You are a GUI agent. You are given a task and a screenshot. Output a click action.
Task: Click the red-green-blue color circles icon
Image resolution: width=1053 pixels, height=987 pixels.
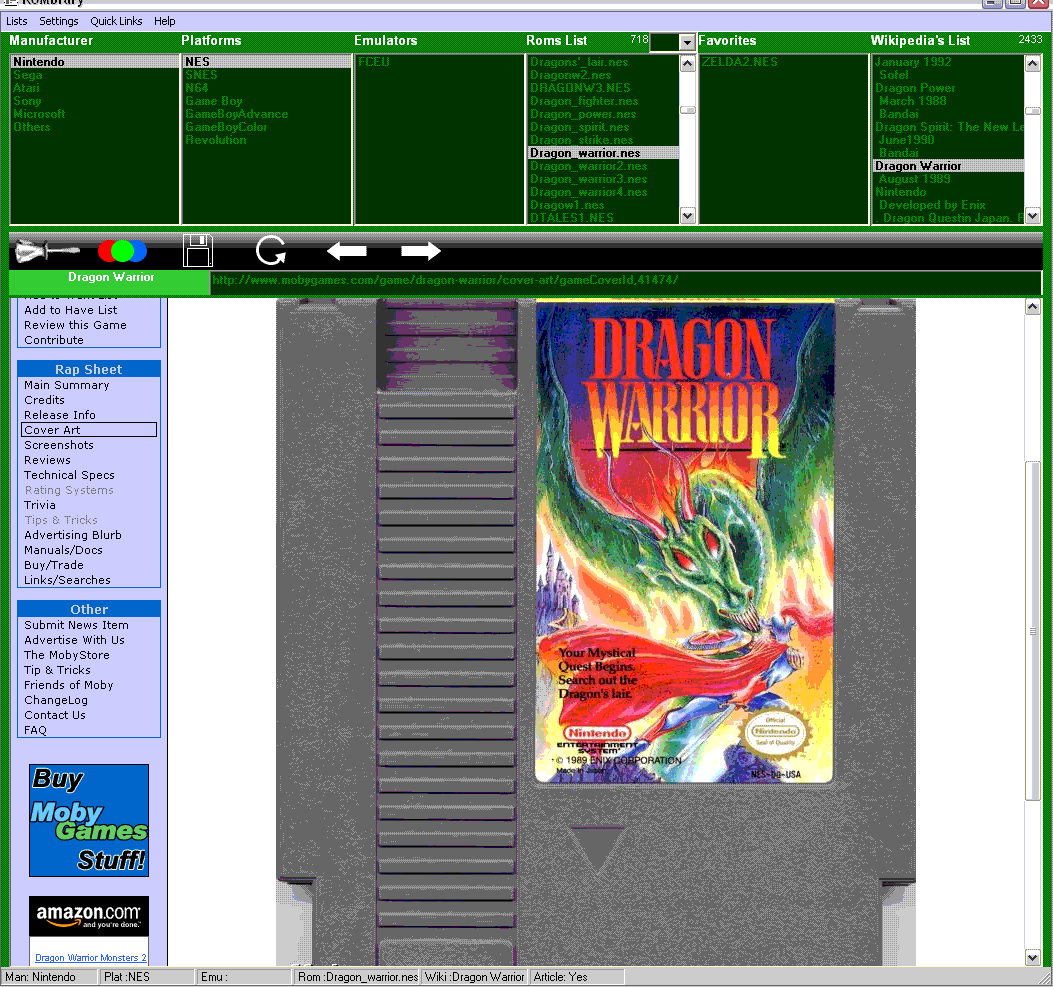coord(122,252)
